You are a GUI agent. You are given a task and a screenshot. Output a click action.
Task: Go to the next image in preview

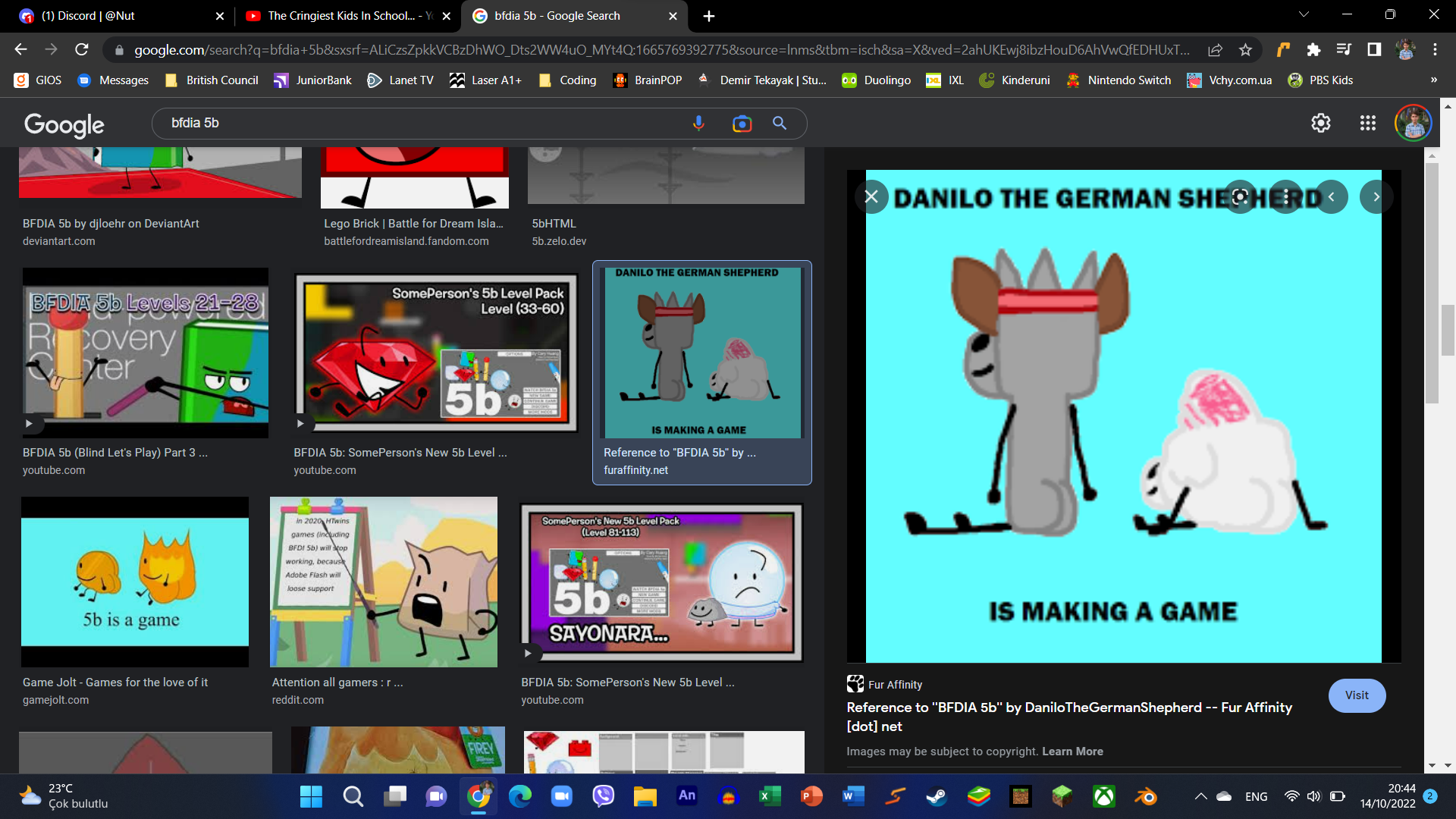[1376, 197]
